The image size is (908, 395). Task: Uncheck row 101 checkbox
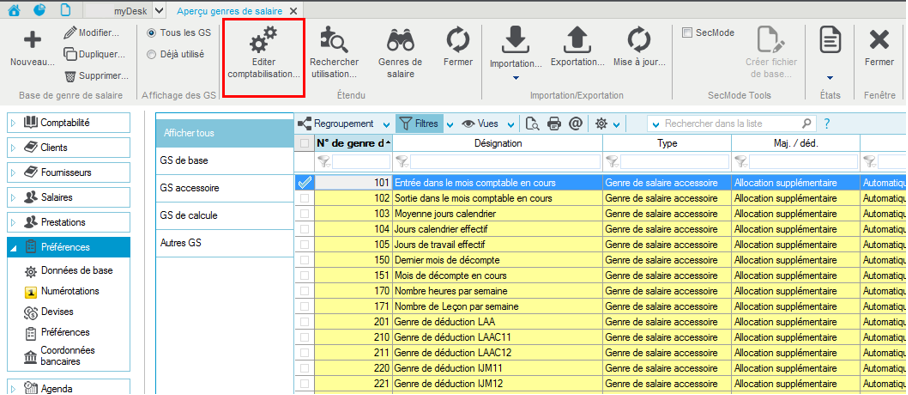[304, 183]
